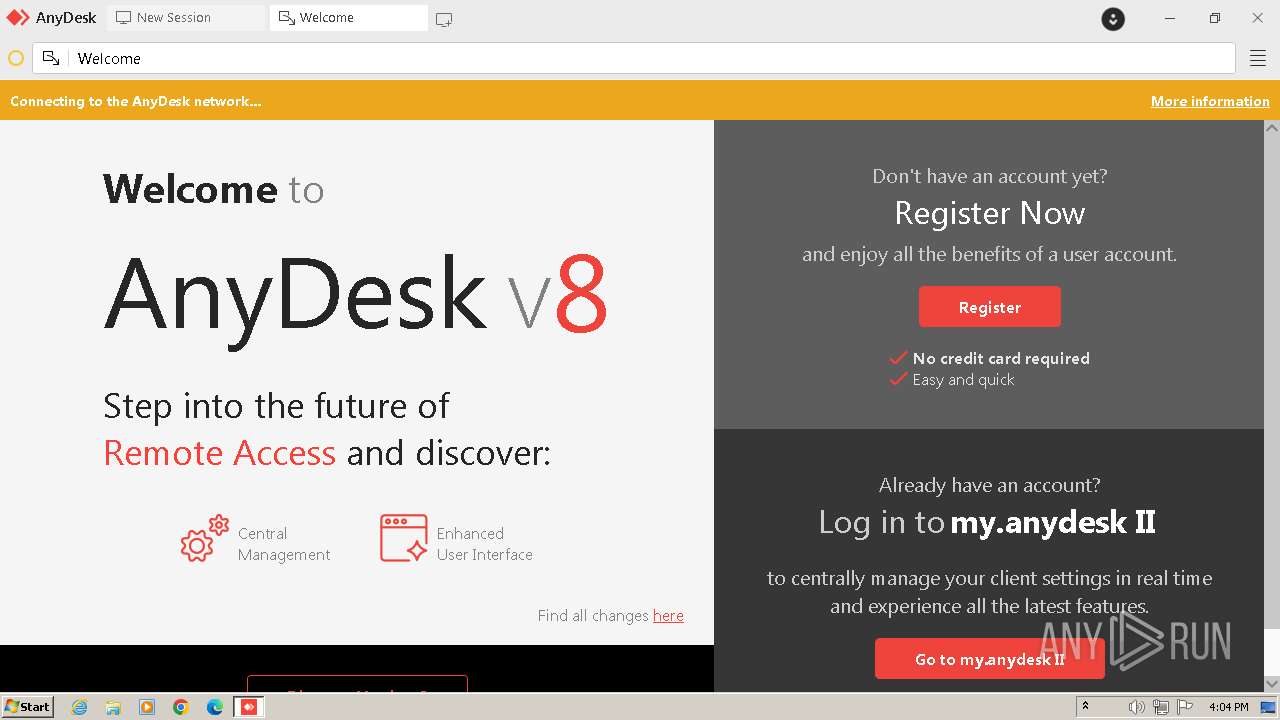
Task: Open the volume speaker tray icon
Action: [x=1137, y=707]
